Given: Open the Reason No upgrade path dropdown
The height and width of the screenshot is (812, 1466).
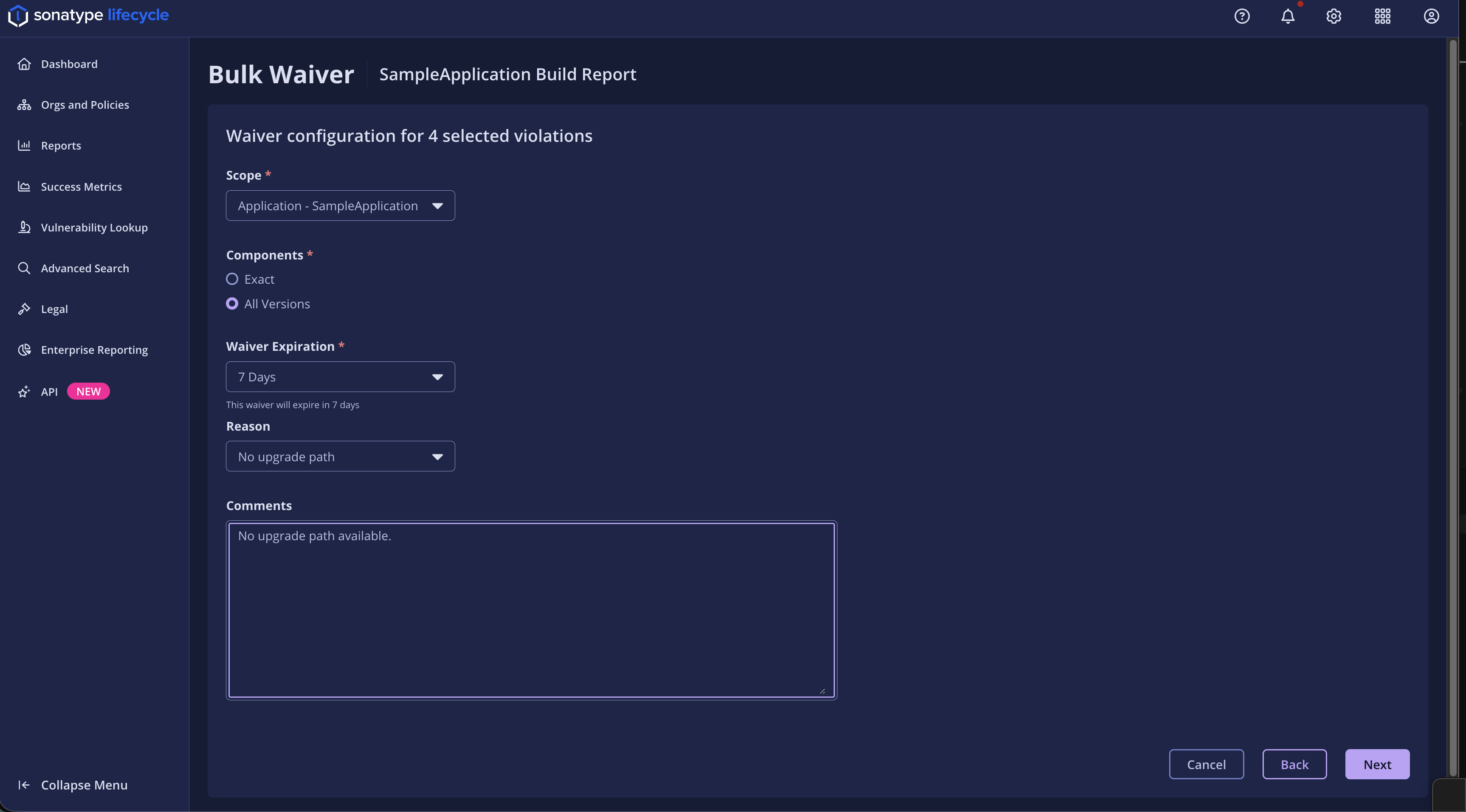Looking at the screenshot, I should pos(340,457).
